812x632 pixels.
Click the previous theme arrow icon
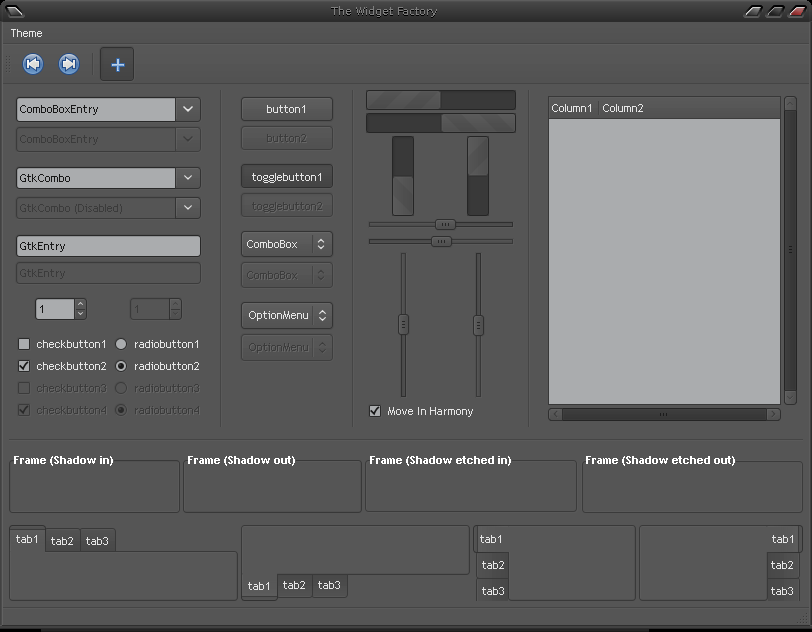coord(33,65)
